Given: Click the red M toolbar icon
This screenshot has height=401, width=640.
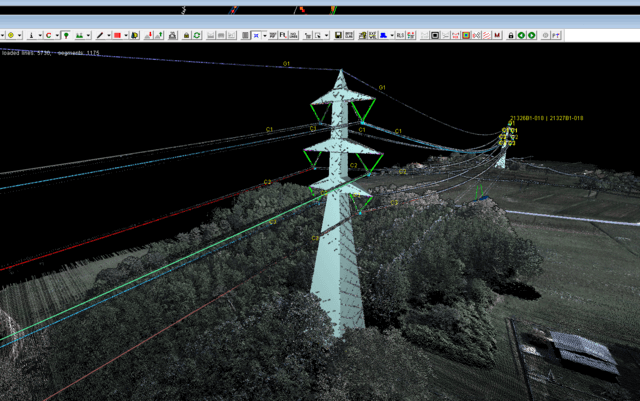Looking at the screenshot, I should click(497, 36).
